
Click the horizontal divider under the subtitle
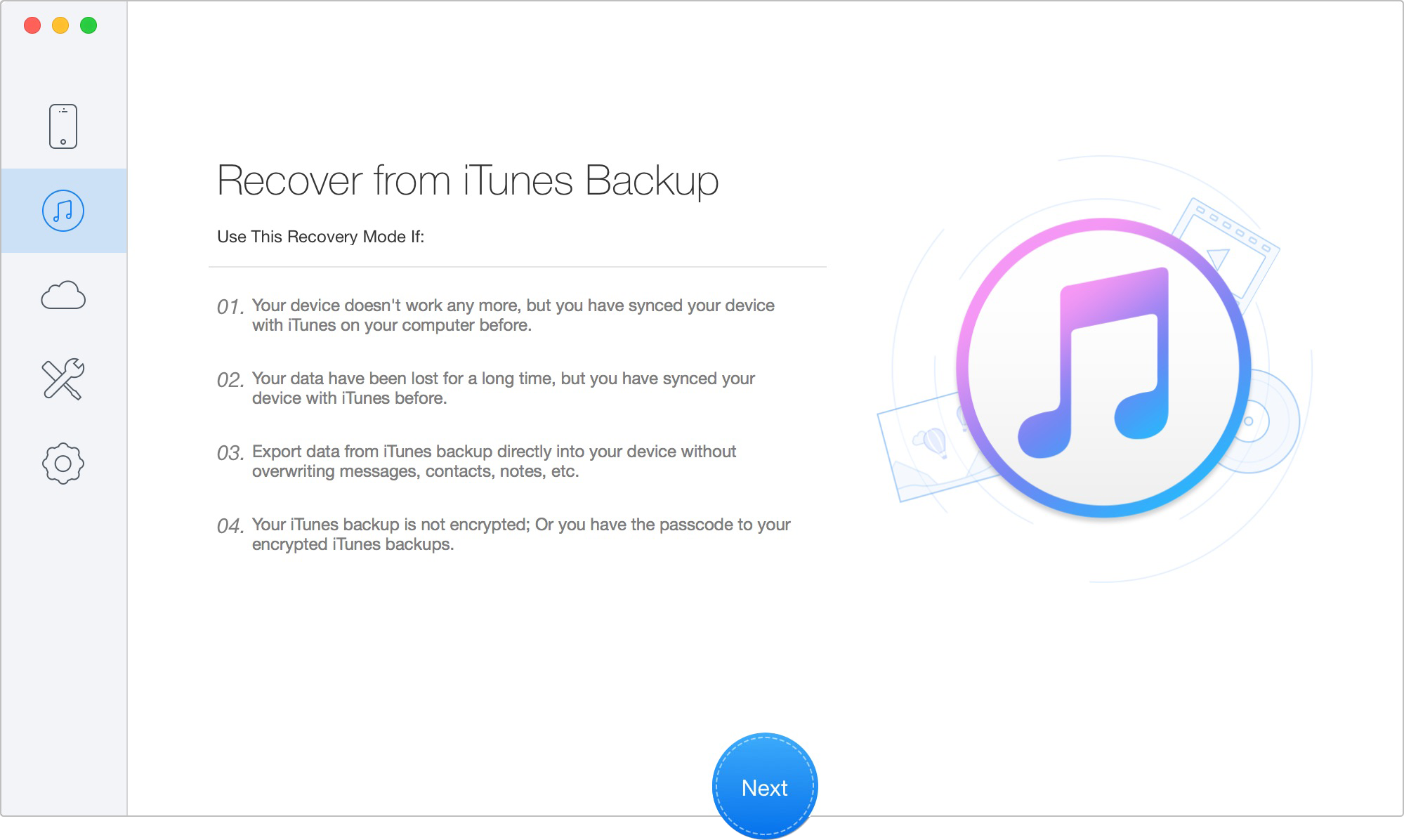click(517, 267)
